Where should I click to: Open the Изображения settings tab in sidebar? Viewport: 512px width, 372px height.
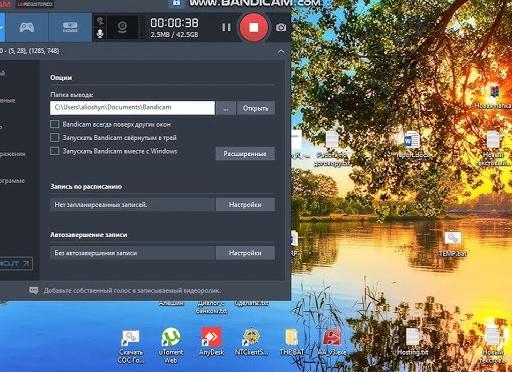pyautogui.click(x=13, y=154)
